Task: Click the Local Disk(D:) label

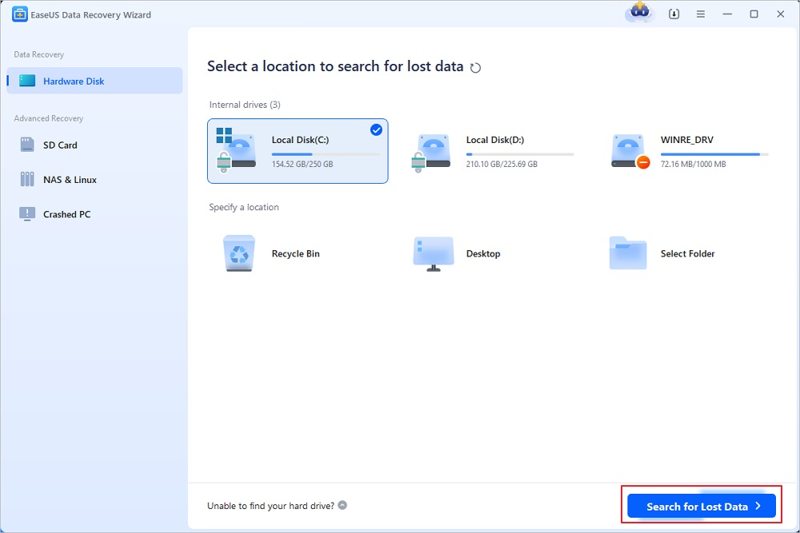Action: 495,140
